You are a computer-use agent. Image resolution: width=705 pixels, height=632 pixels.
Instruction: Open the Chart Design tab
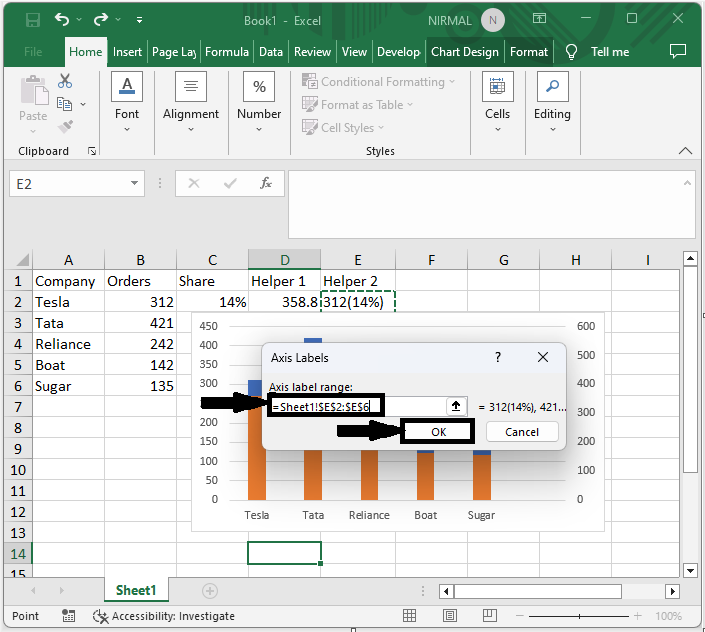464,52
